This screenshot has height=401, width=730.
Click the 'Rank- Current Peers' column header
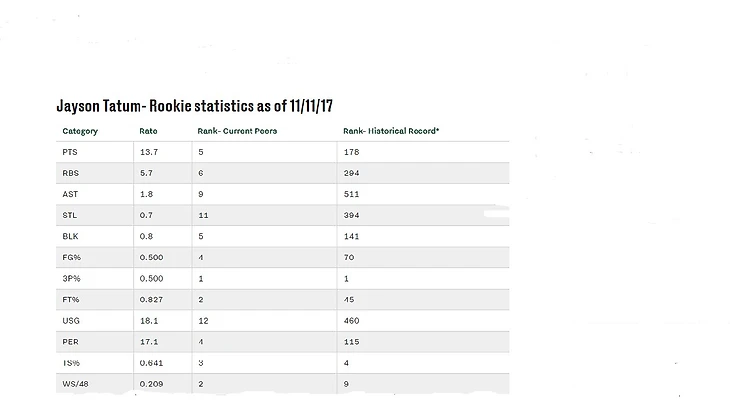coord(237,131)
